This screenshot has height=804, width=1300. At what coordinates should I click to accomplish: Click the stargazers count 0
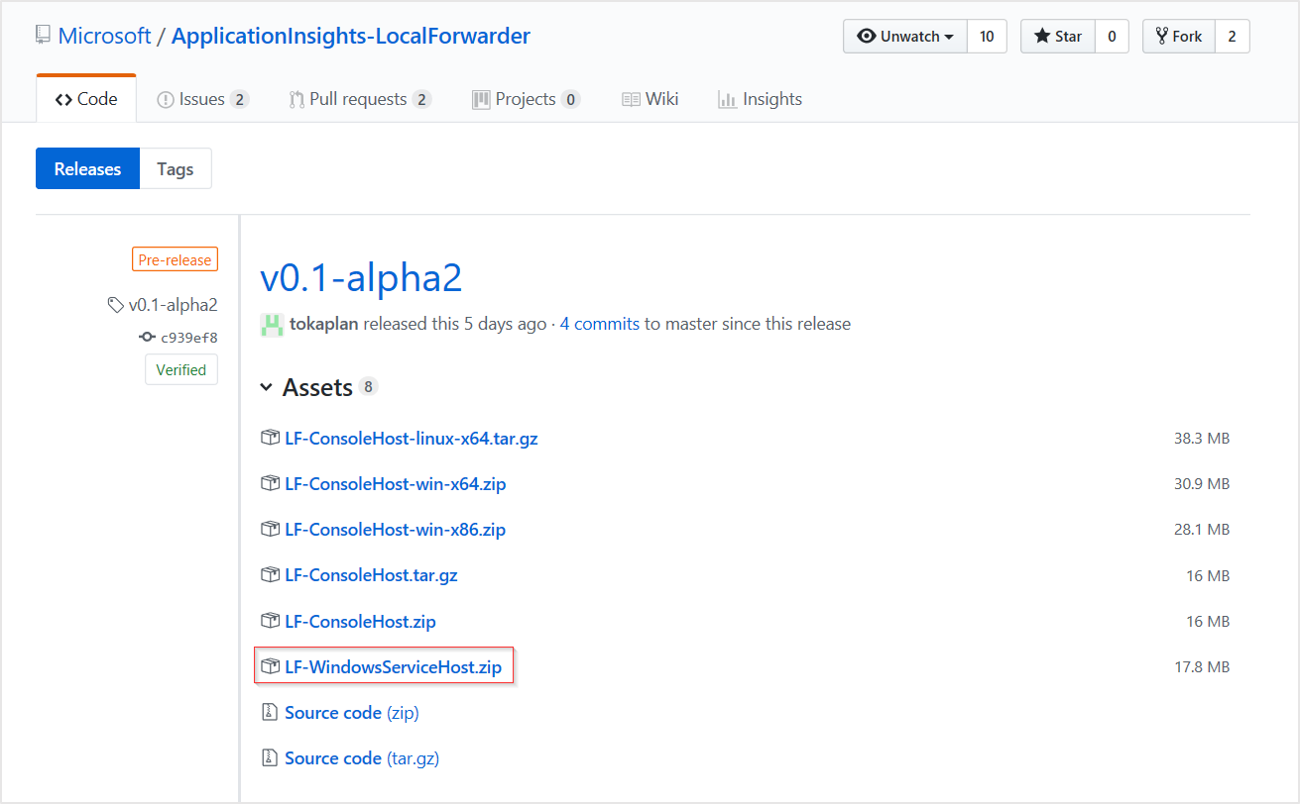pyautogui.click(x=1112, y=36)
